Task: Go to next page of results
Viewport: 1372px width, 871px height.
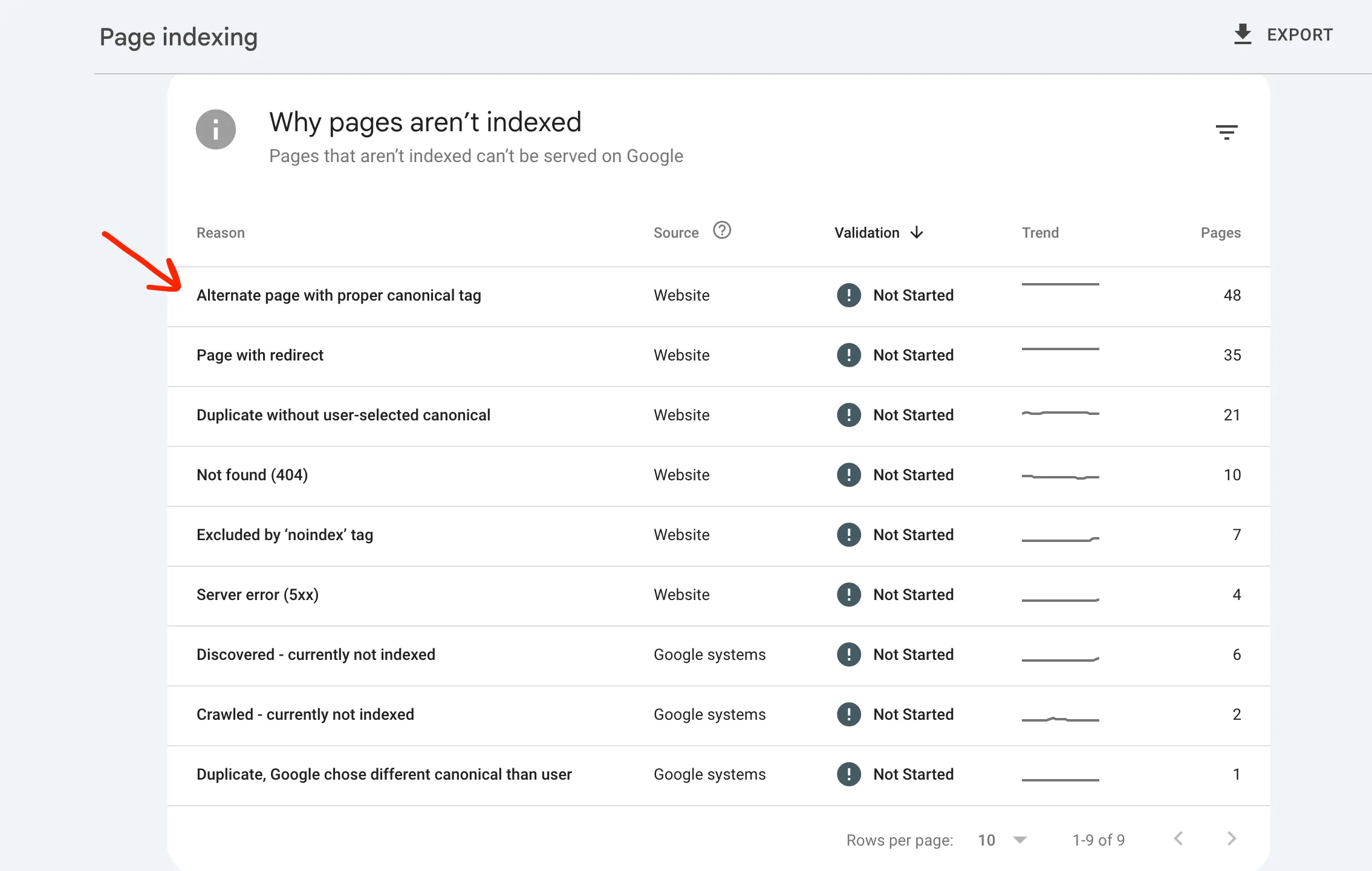Action: (1232, 838)
